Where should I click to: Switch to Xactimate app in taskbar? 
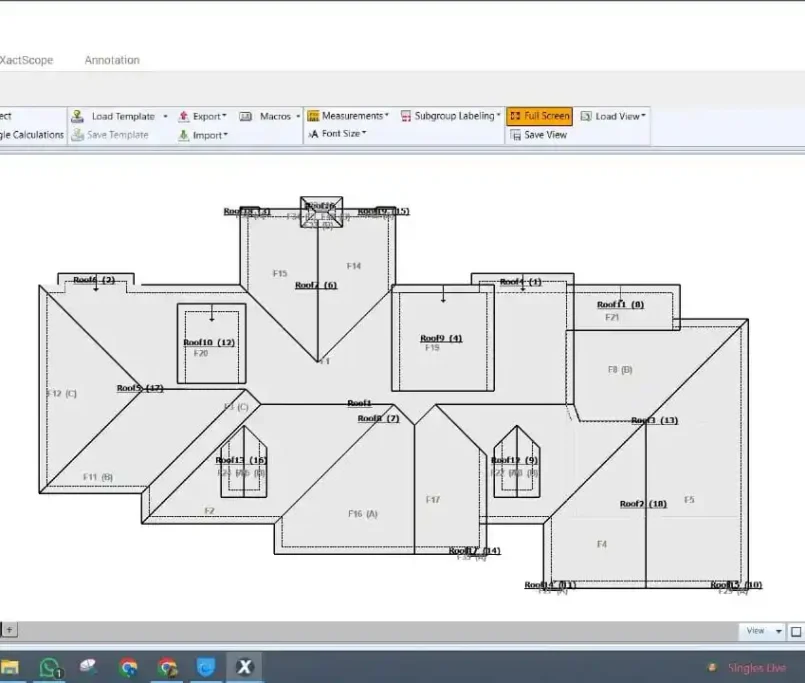243,667
